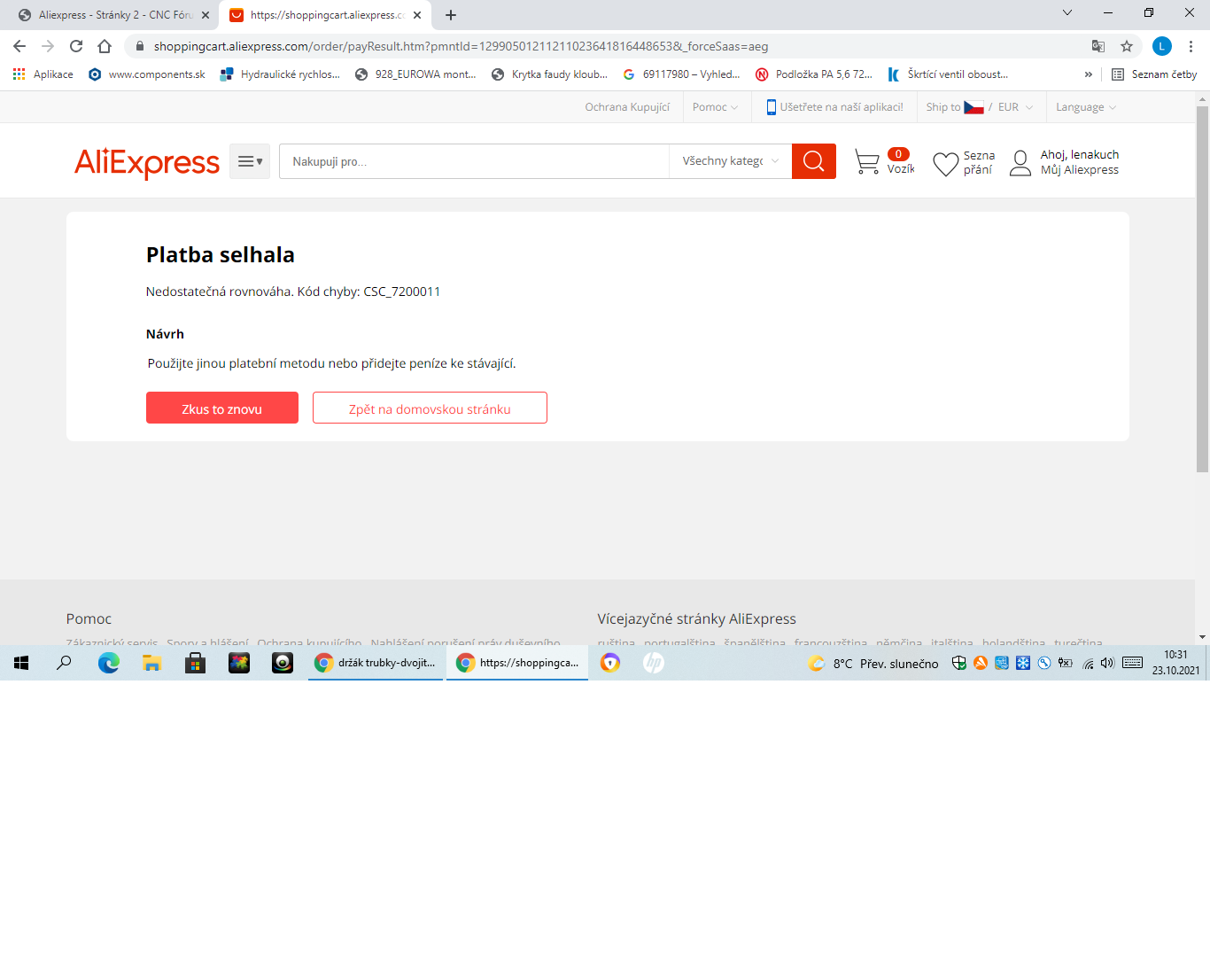Click the orange search magnifier button

point(813,161)
